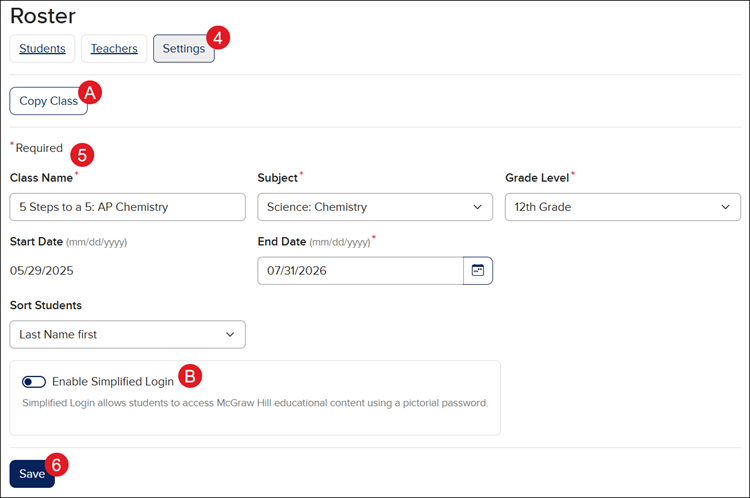Click into the Class Name text field

(x=127, y=207)
